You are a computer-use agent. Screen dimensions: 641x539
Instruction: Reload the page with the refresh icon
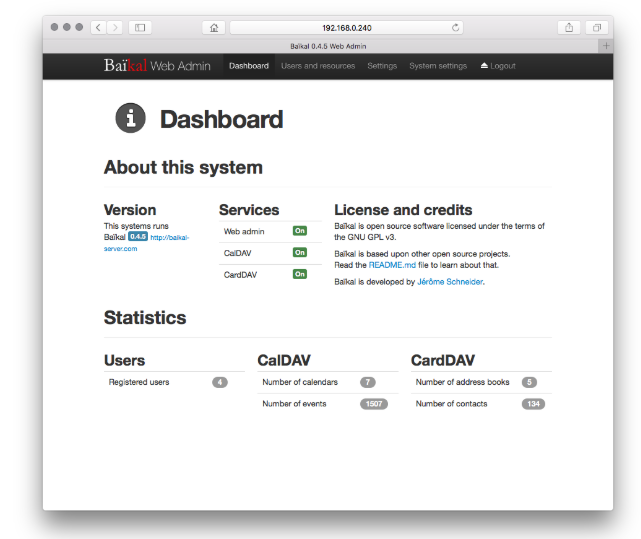(x=455, y=28)
